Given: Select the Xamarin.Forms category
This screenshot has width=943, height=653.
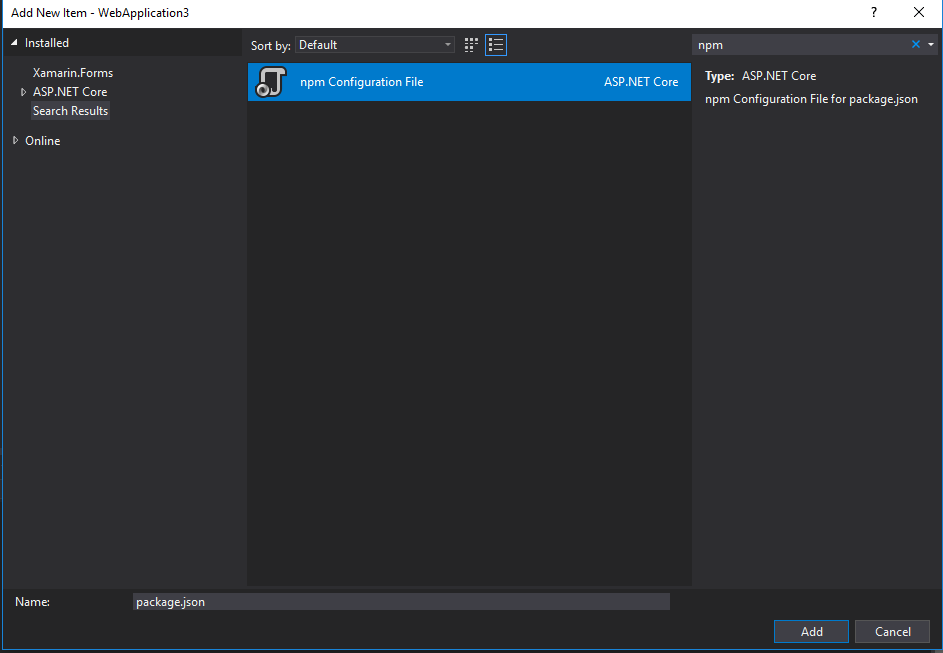Looking at the screenshot, I should point(71,72).
